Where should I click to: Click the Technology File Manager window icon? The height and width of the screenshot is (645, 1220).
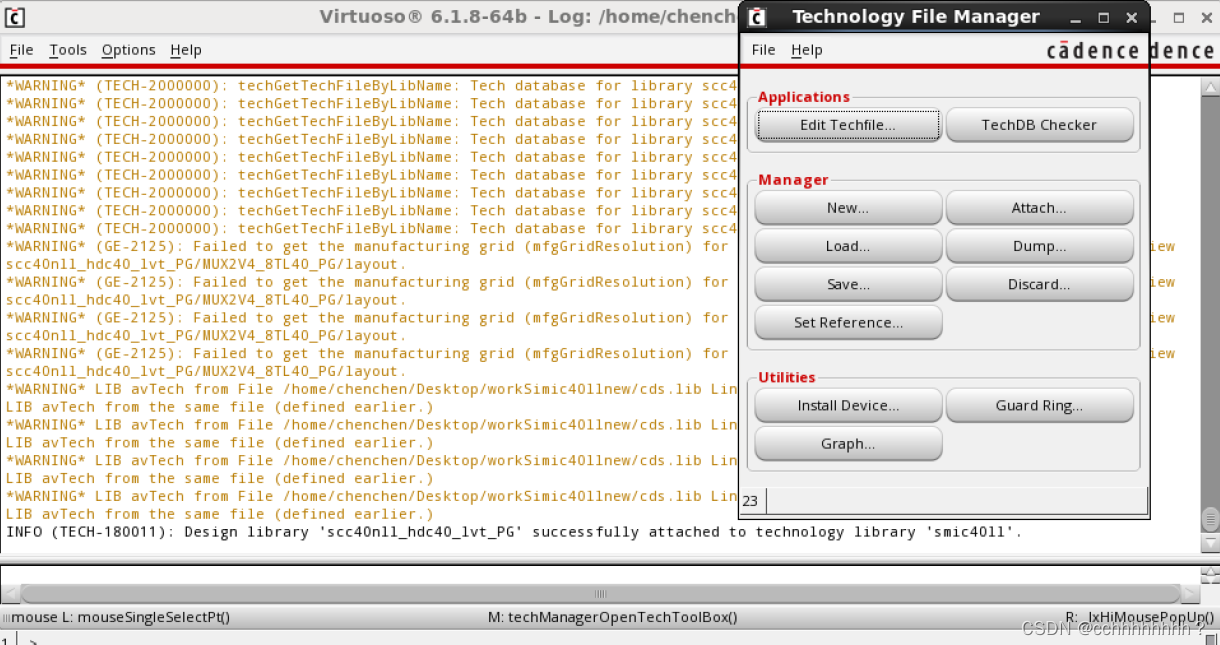(757, 17)
